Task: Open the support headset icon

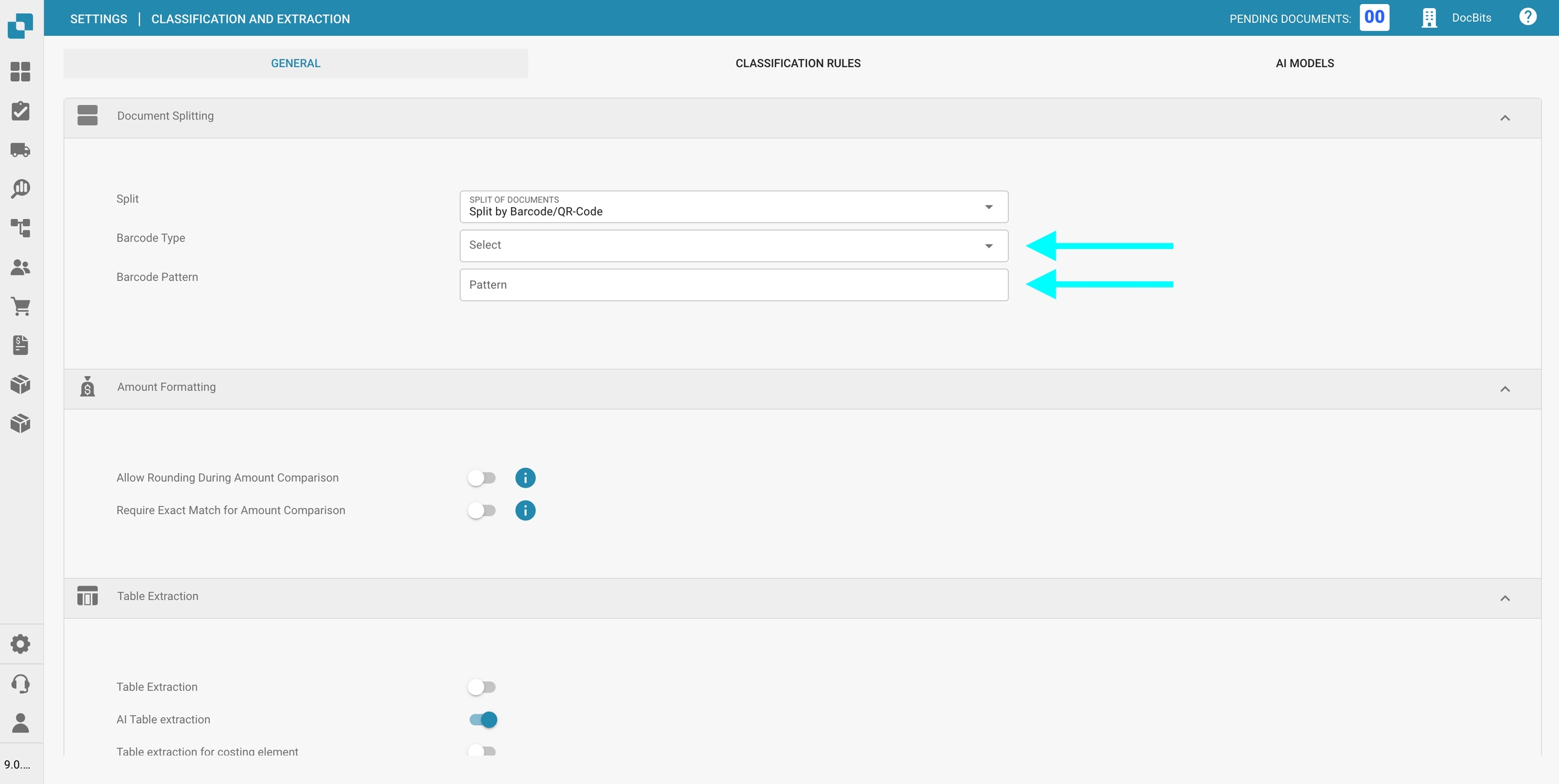Action: (20, 684)
